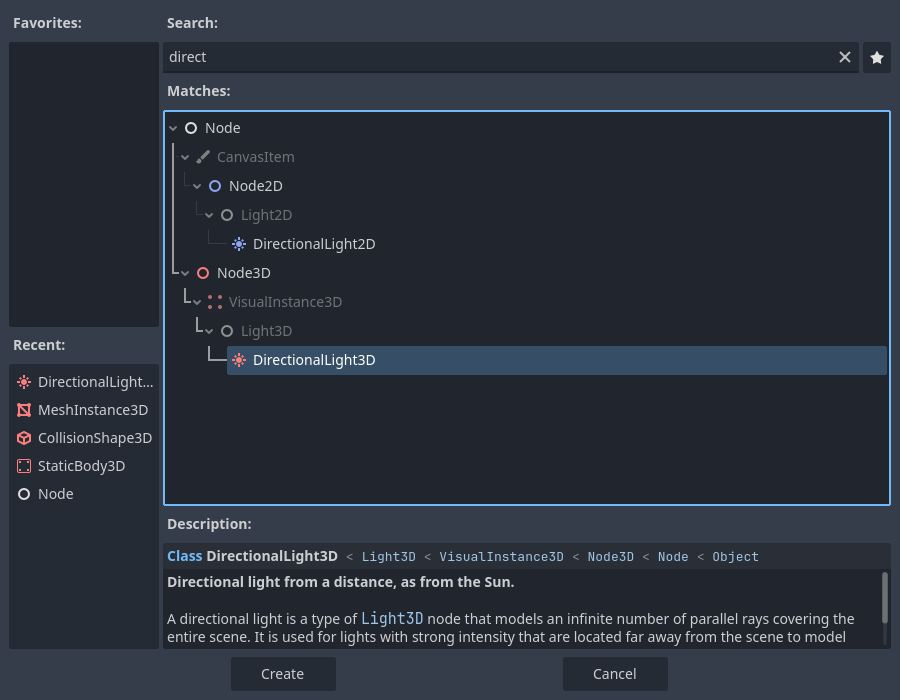Click the VisualInstance3D icon
Image resolution: width=900 pixels, height=700 pixels.
pyautogui.click(x=215, y=301)
